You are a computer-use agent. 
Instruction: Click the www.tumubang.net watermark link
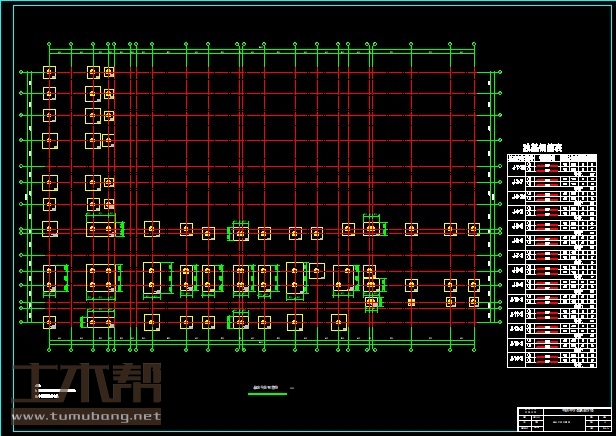click(85, 415)
